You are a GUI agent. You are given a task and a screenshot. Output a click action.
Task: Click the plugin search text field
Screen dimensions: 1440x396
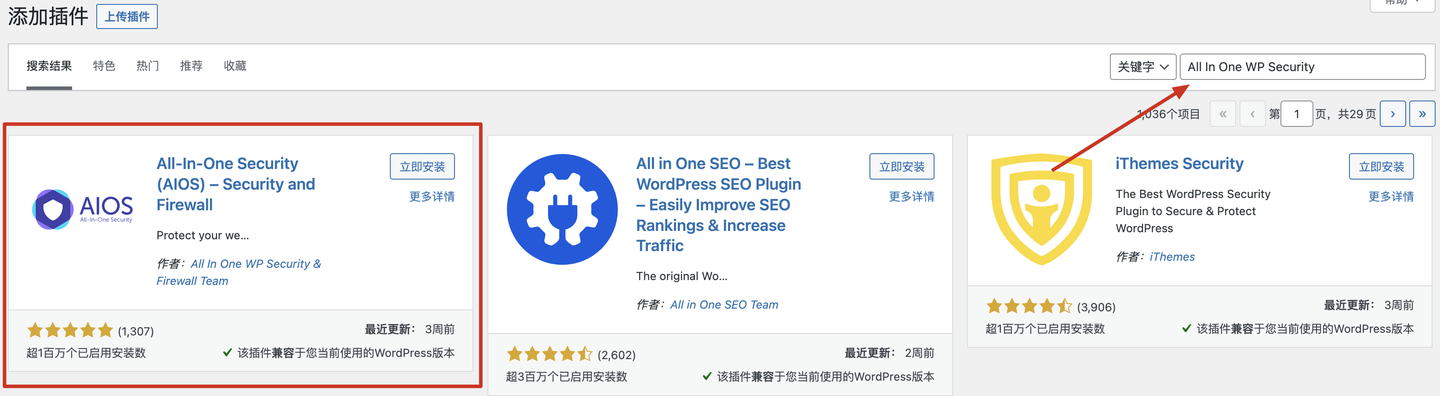click(x=1302, y=67)
